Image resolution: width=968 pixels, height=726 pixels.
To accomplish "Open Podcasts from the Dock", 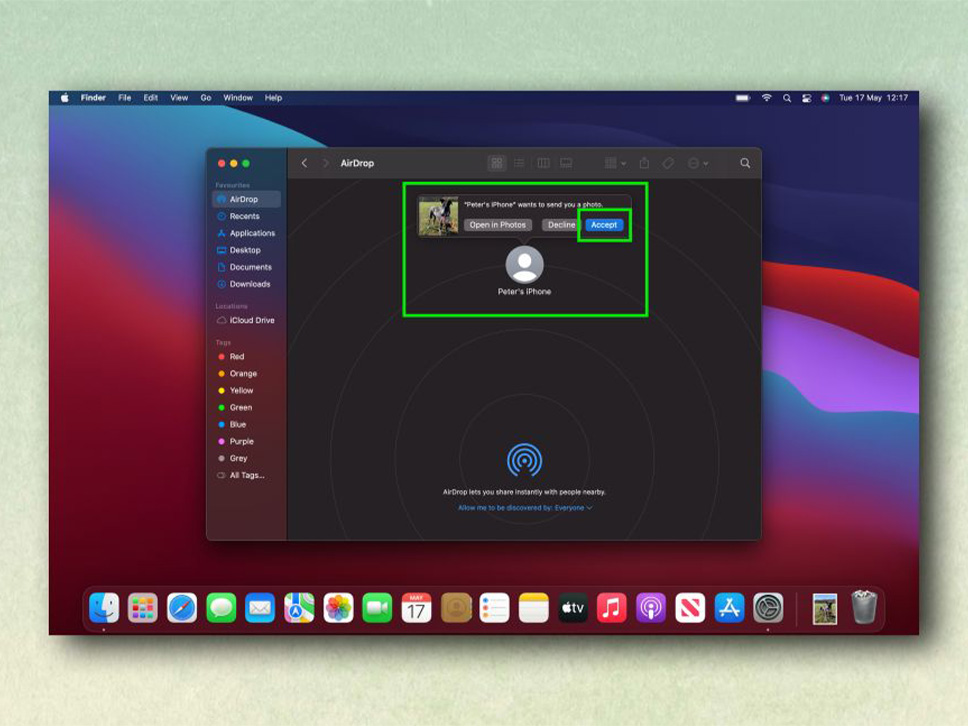I will [x=651, y=608].
